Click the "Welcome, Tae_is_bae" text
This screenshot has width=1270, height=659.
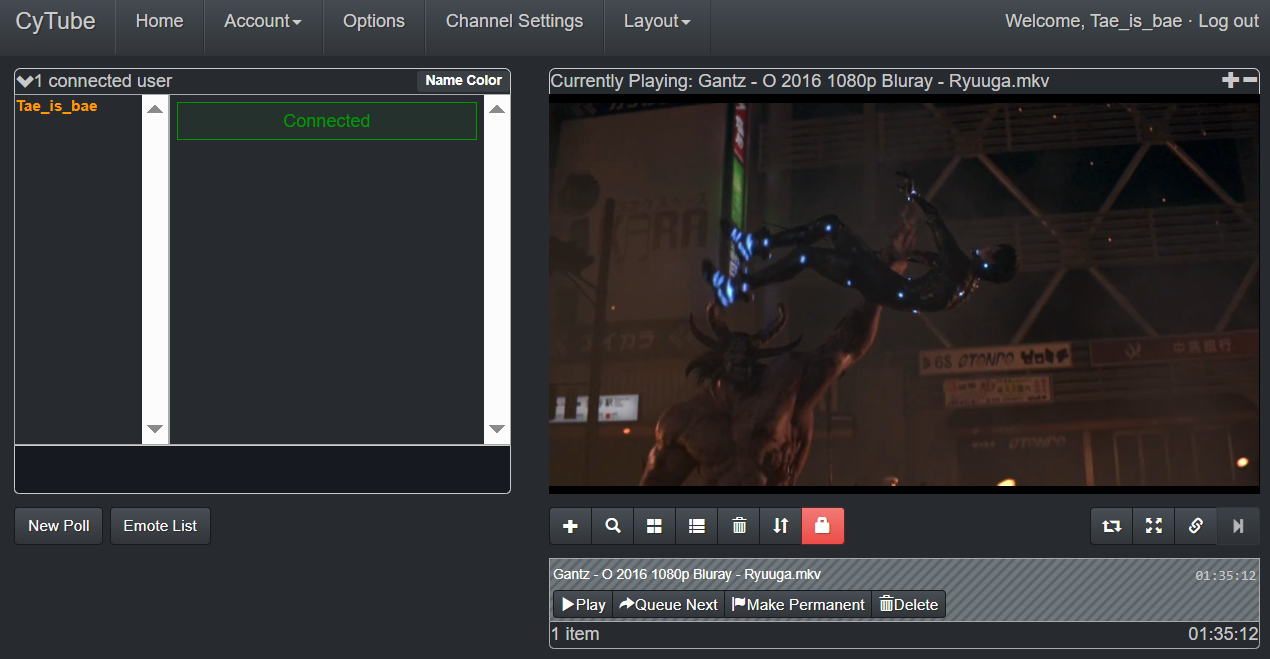1093,21
